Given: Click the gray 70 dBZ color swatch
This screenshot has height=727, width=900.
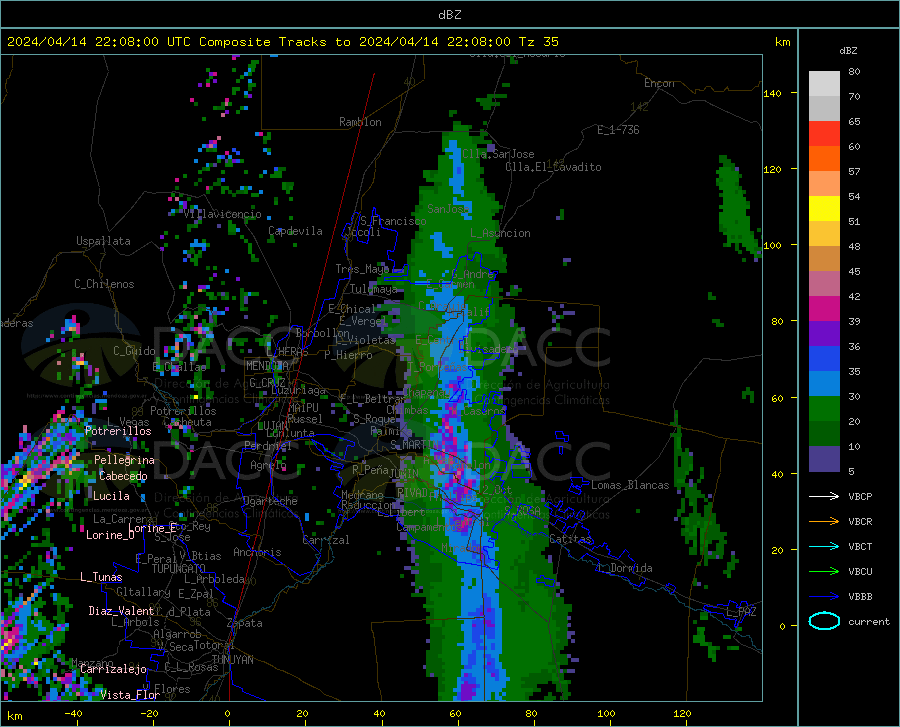Looking at the screenshot, I should click(824, 108).
